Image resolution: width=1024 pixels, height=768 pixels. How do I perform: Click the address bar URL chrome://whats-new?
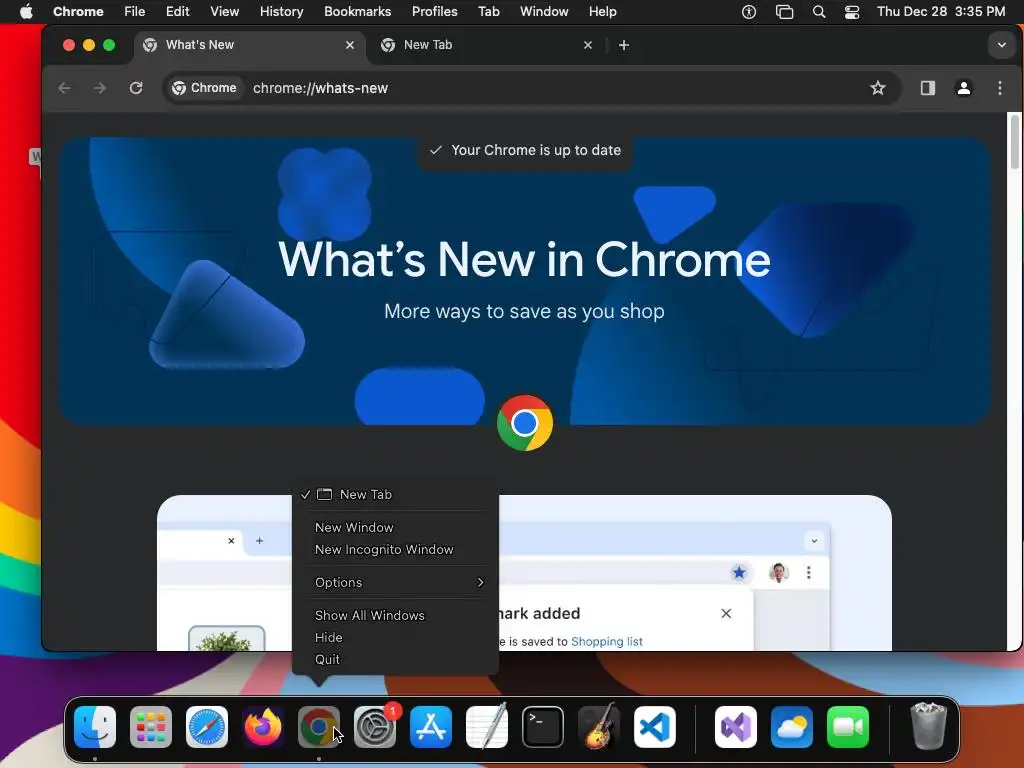coord(320,88)
